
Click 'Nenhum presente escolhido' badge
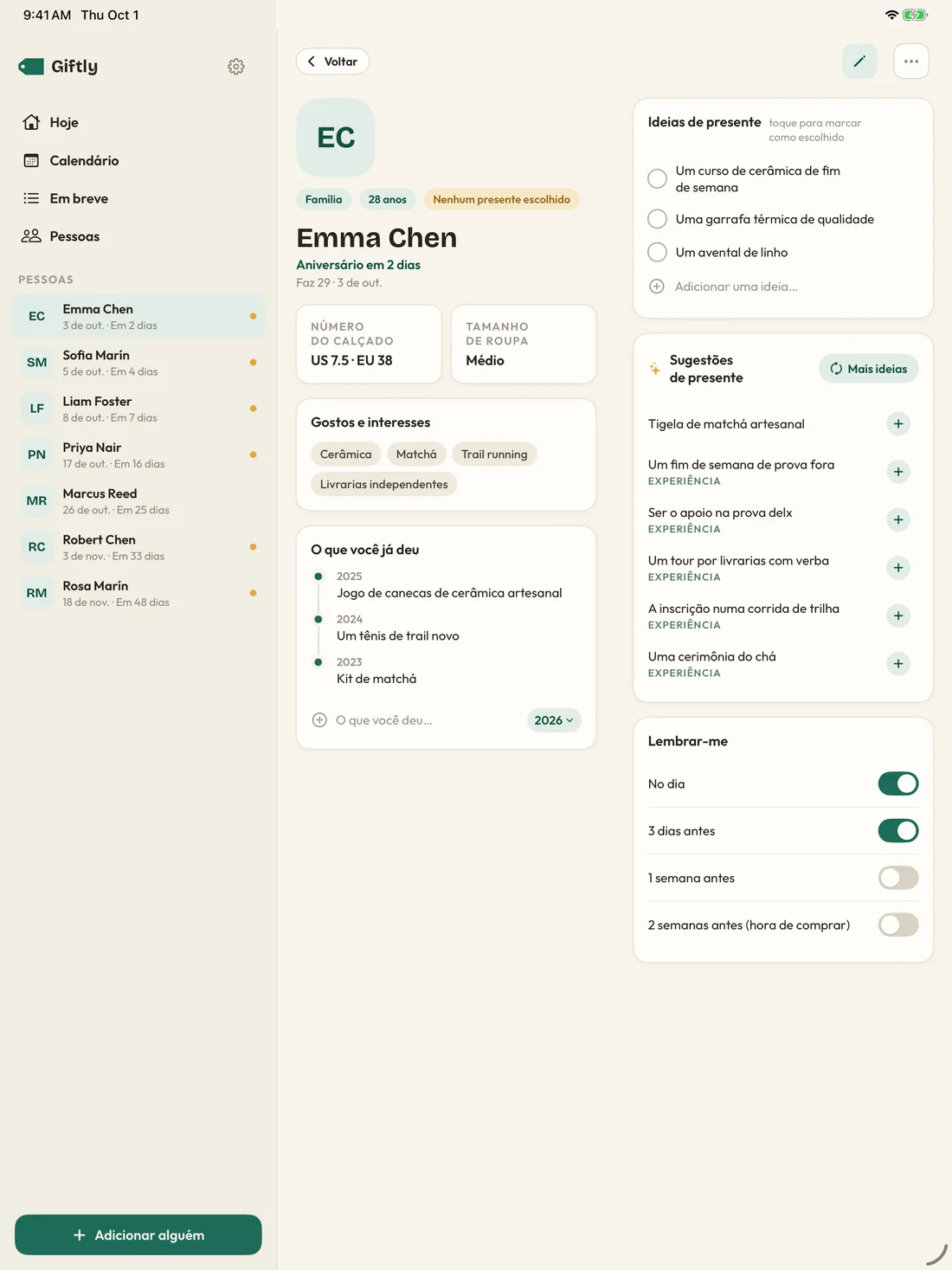click(x=501, y=199)
